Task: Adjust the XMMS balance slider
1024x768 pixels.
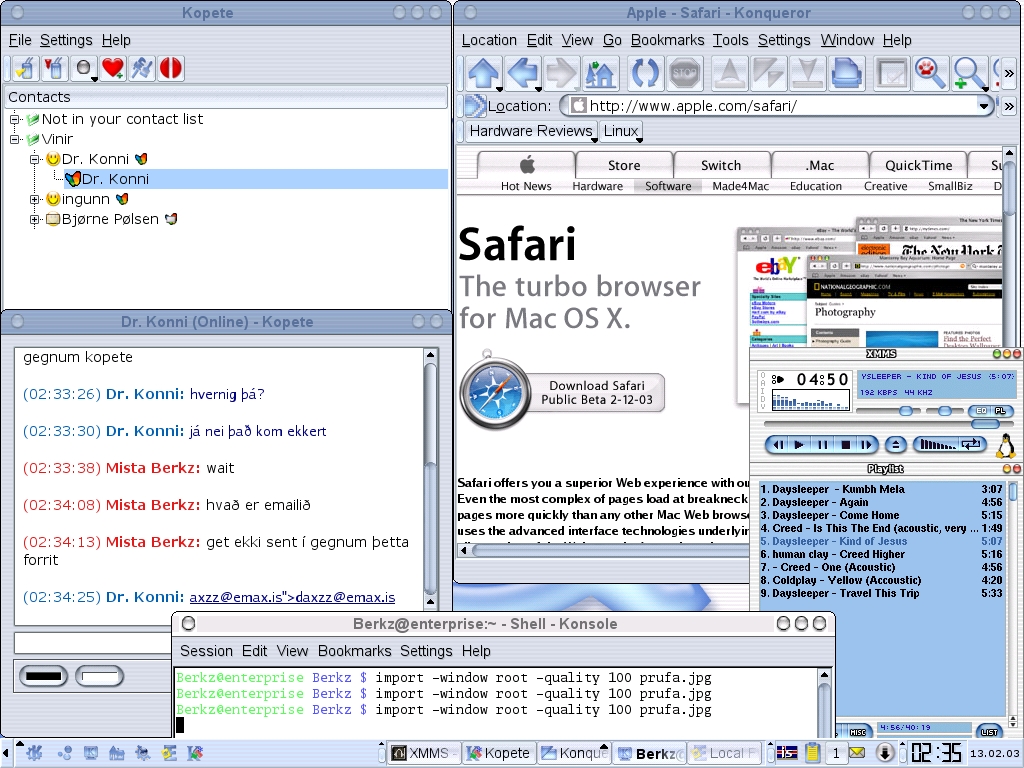Action: (x=945, y=411)
